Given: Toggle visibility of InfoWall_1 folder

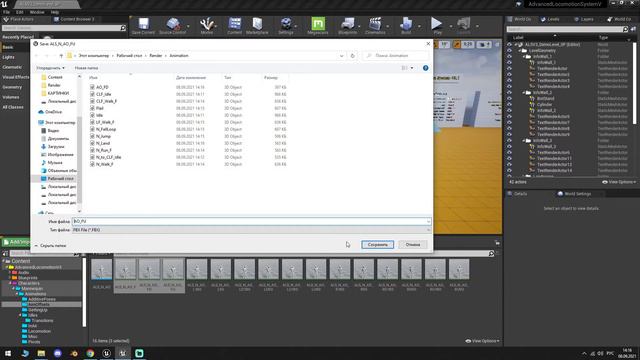Looking at the screenshot, I should pos(509,57).
